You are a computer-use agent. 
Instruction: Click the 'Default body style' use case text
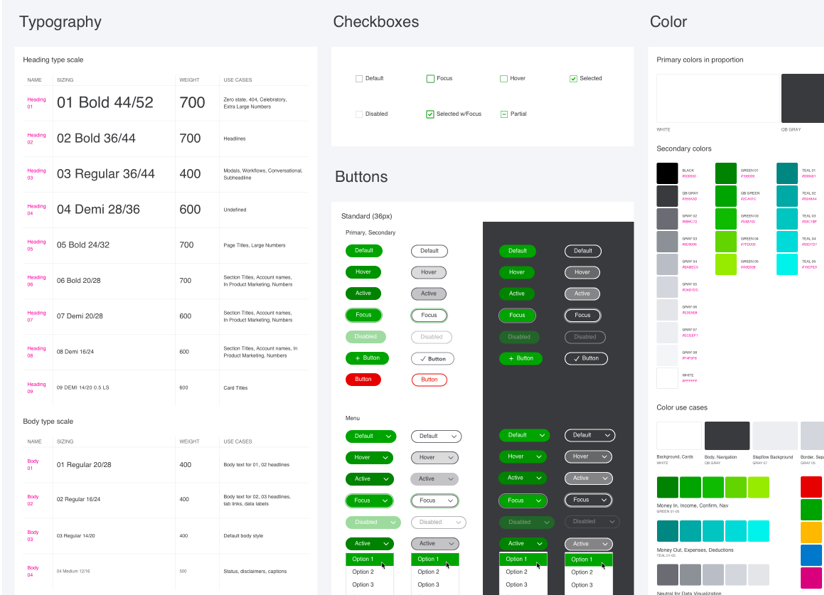(243, 536)
